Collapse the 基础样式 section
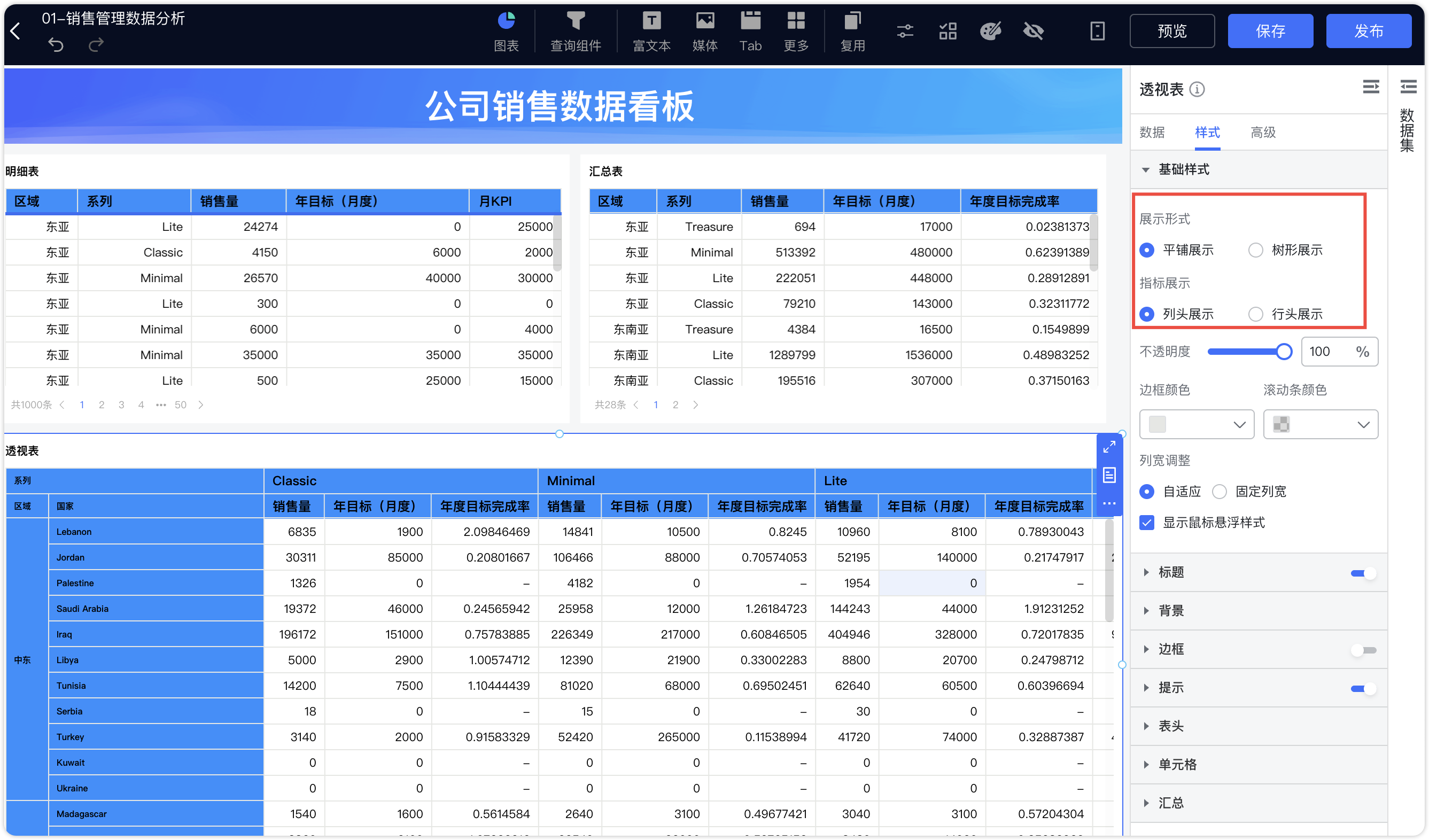1429x840 pixels. click(x=1145, y=169)
